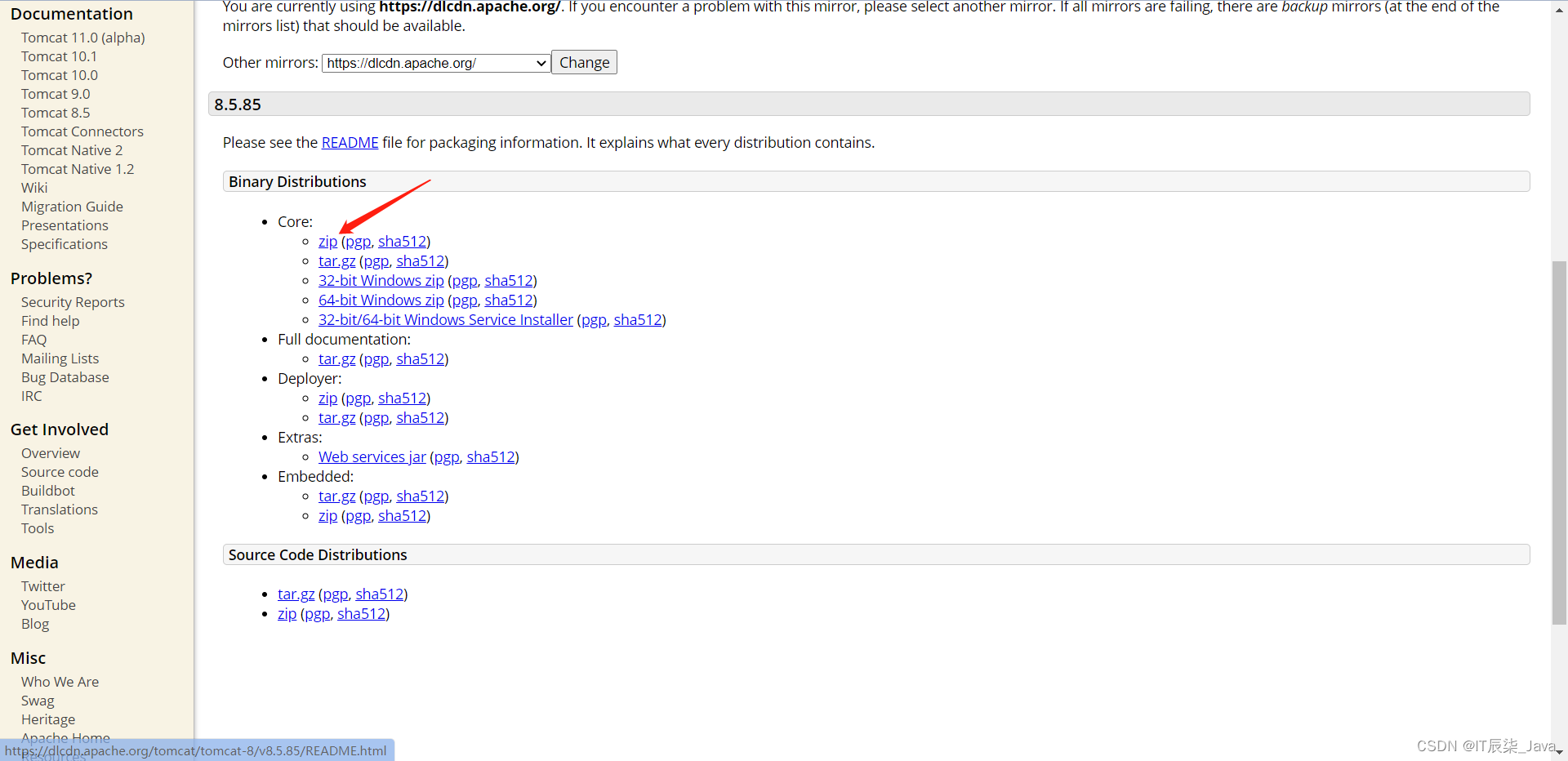Open pgp for source tar.gz
This screenshot has height=761, width=1568.
(x=335, y=594)
